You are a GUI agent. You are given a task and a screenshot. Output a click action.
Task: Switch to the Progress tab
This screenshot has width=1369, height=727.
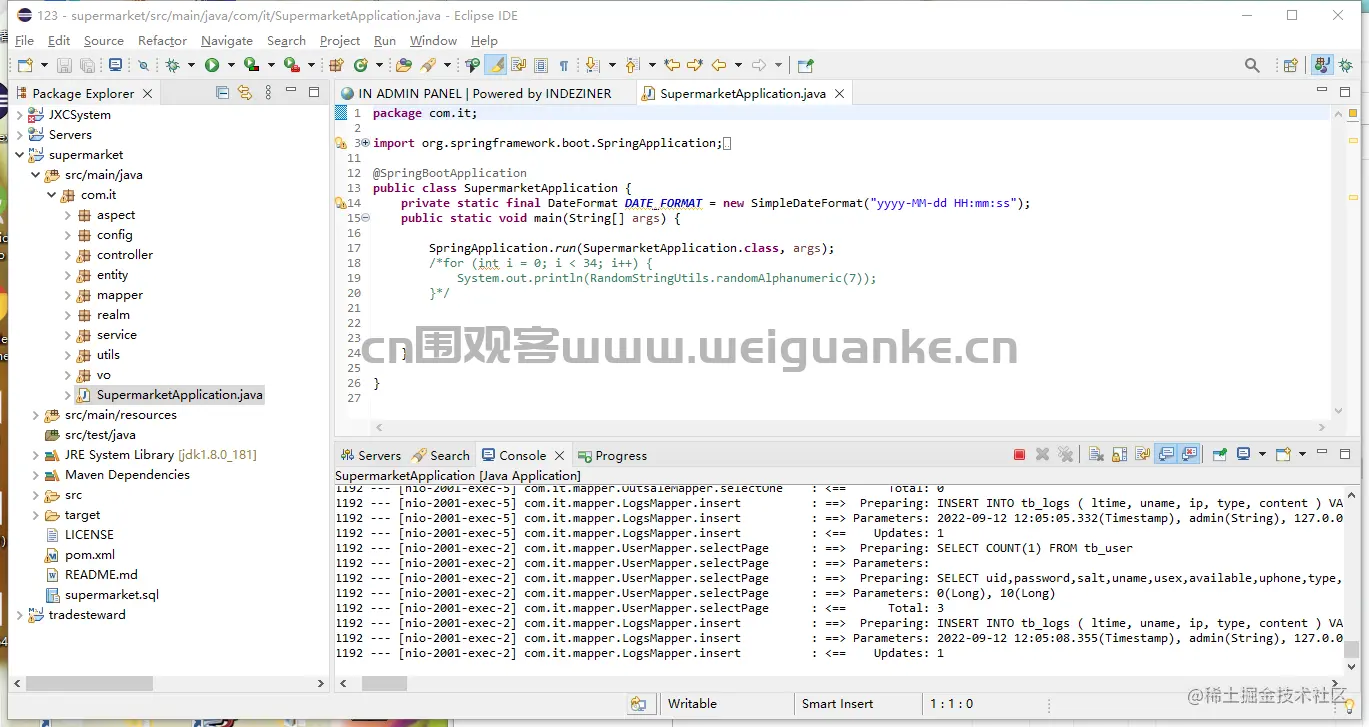[x=612, y=455]
